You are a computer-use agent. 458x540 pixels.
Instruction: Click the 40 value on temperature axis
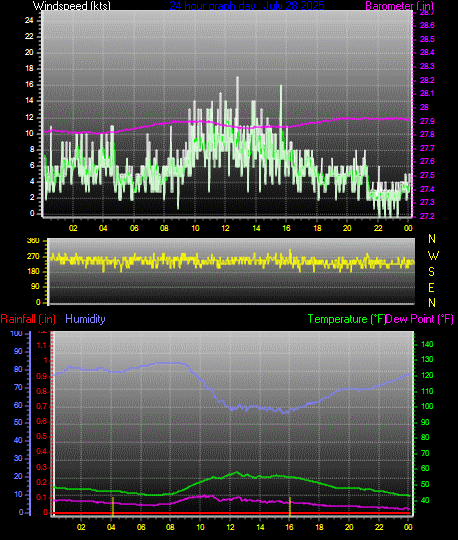425,500
